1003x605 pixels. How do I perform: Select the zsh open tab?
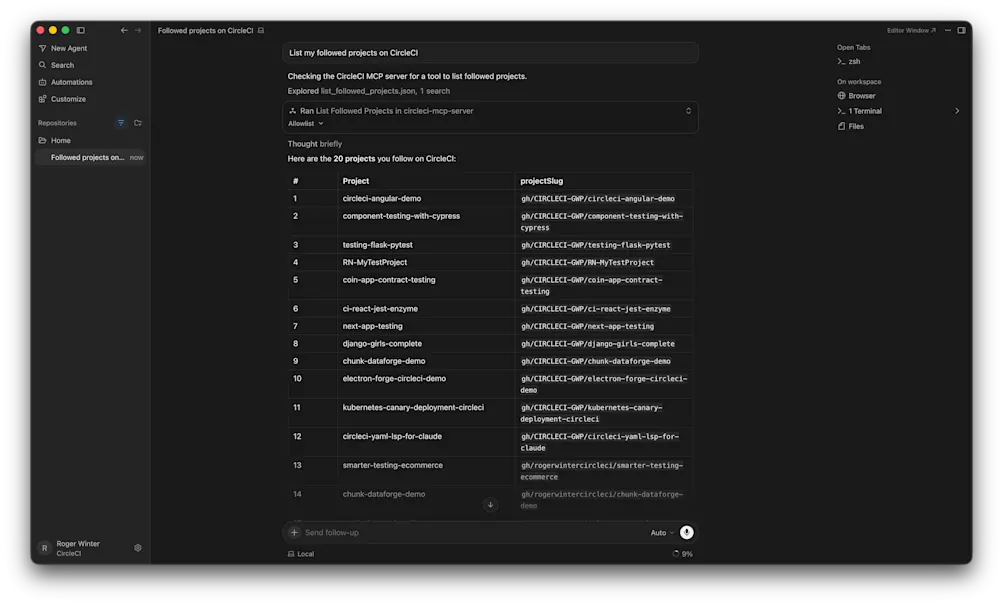click(x=849, y=61)
